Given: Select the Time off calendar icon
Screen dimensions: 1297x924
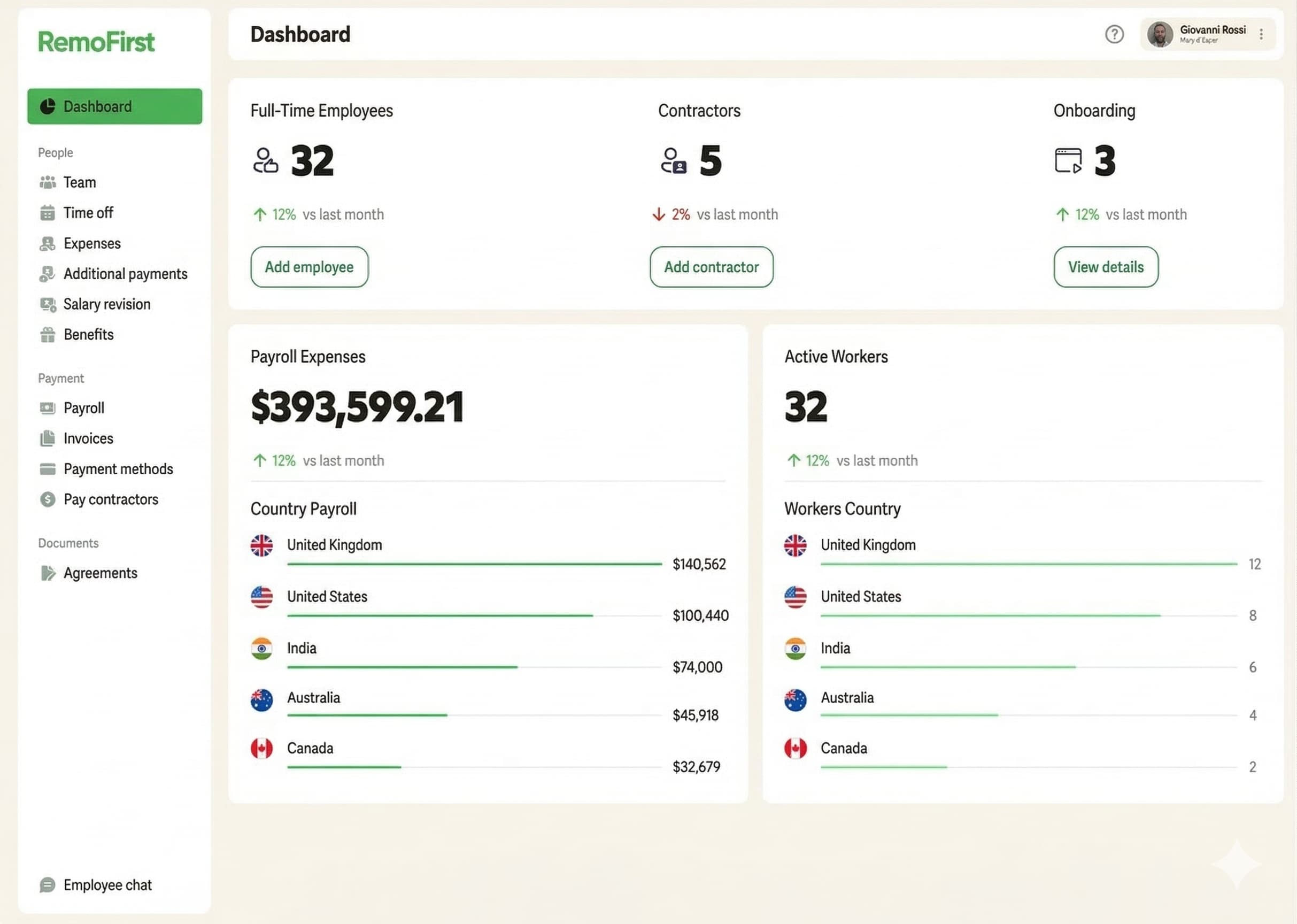Looking at the screenshot, I should [x=48, y=212].
